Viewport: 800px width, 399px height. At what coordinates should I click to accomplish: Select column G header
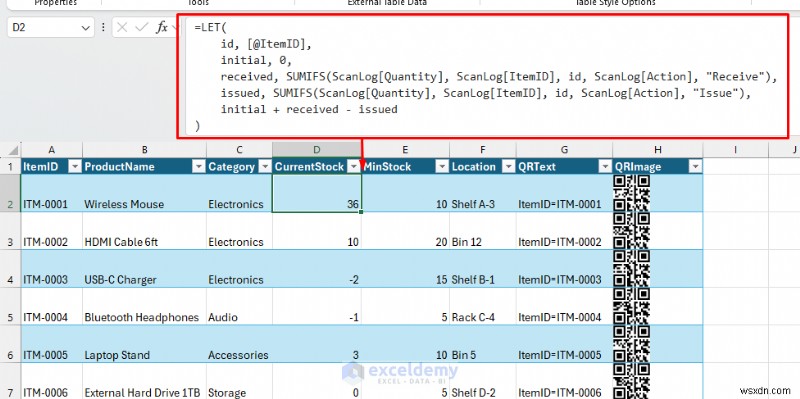[x=564, y=150]
